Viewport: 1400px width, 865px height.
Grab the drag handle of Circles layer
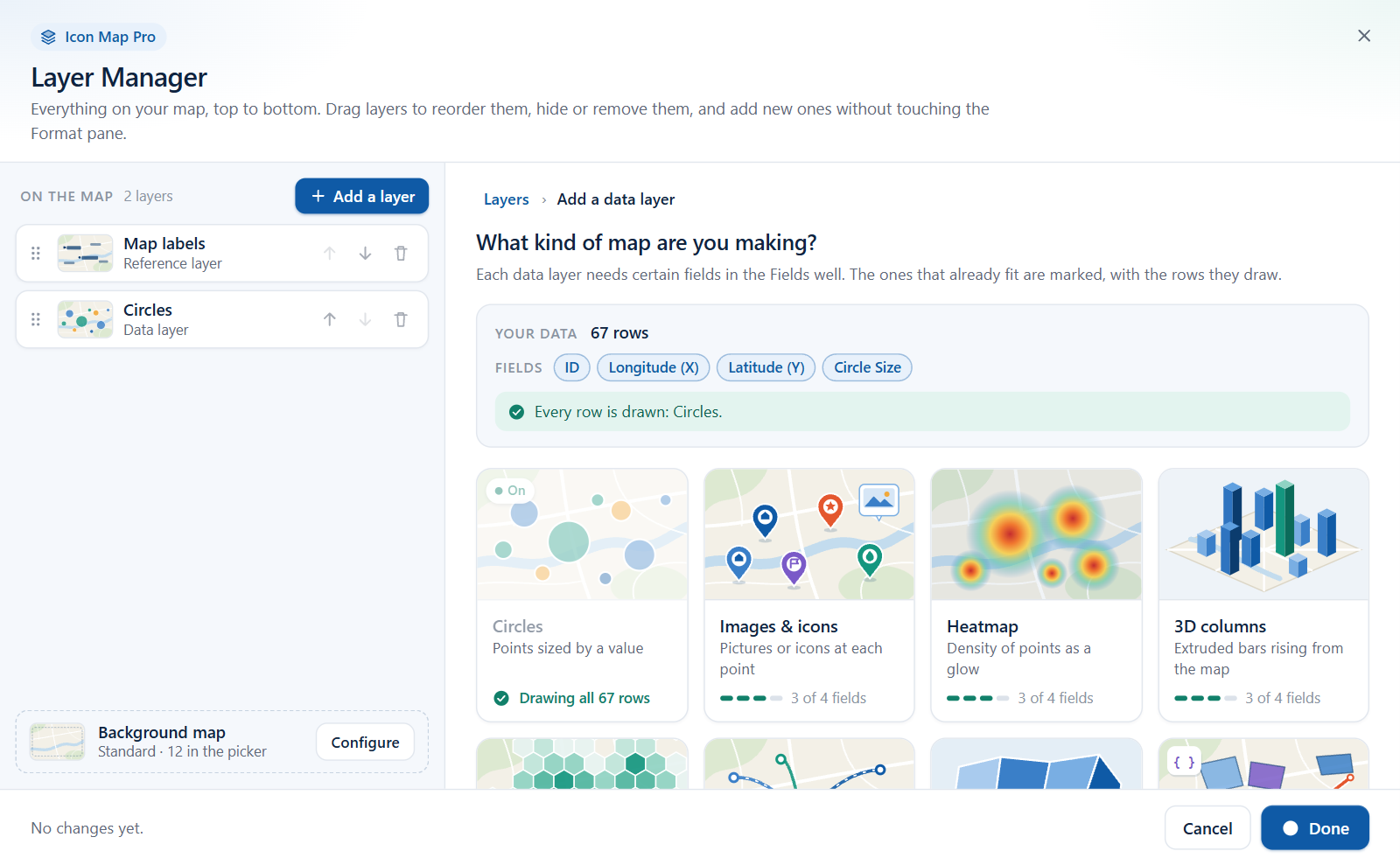[x=36, y=319]
